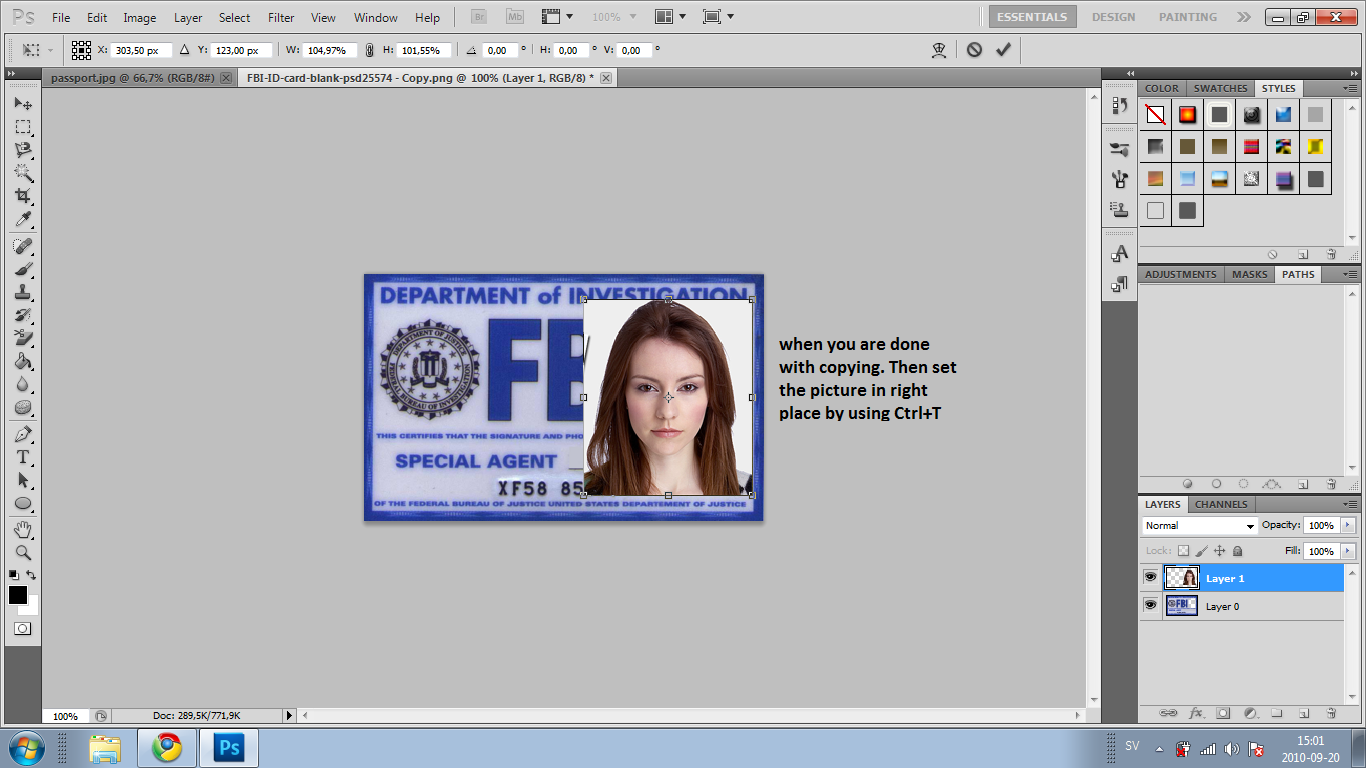Swap foreground and background colors
The width and height of the screenshot is (1366, 768).
(x=31, y=575)
